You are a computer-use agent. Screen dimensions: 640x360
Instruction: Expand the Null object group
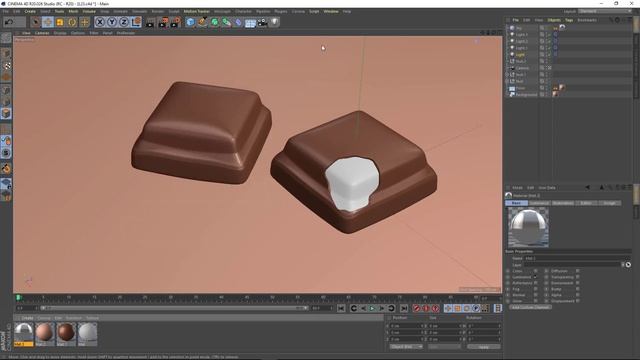(507, 81)
